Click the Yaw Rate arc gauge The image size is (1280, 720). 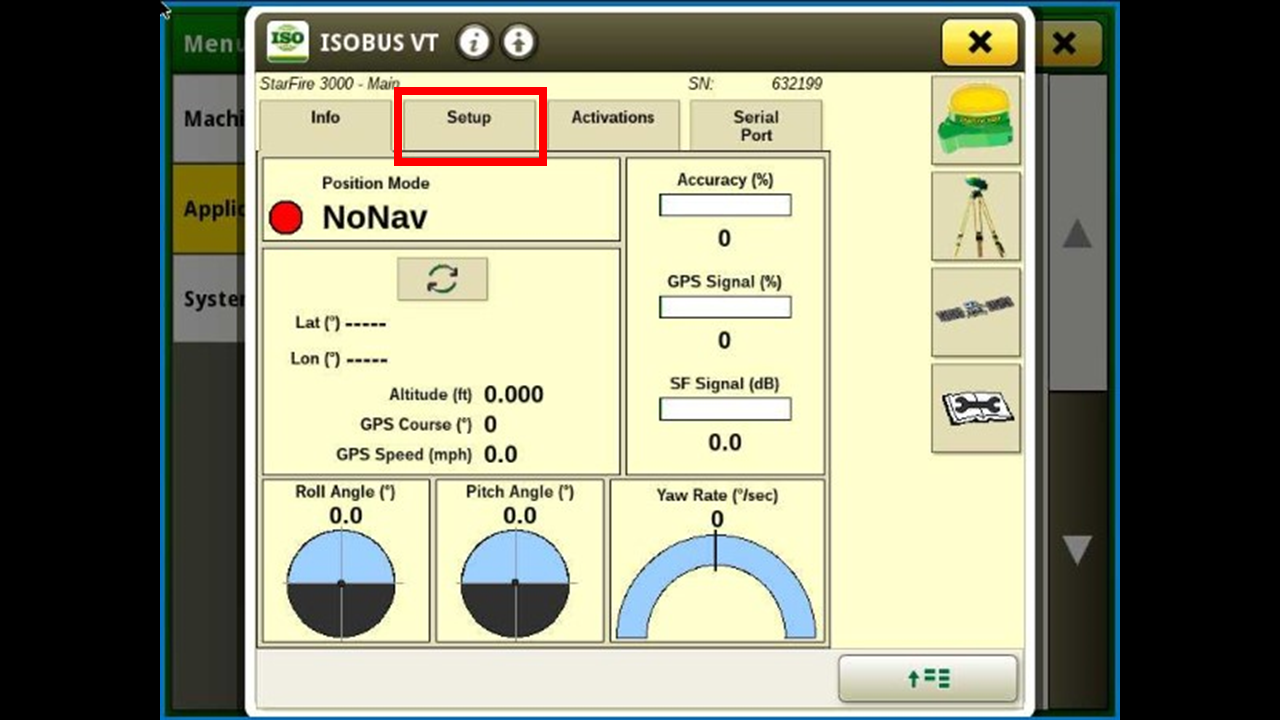[716, 585]
